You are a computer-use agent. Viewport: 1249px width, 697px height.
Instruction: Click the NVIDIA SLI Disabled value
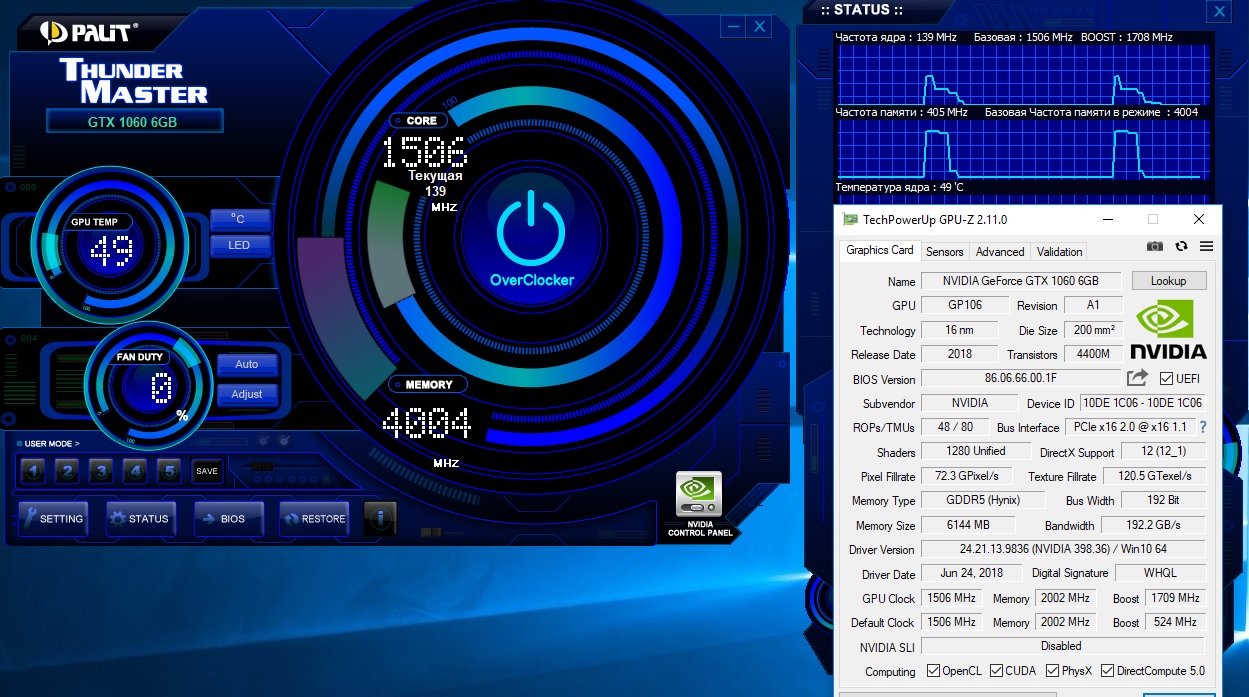pos(1063,646)
